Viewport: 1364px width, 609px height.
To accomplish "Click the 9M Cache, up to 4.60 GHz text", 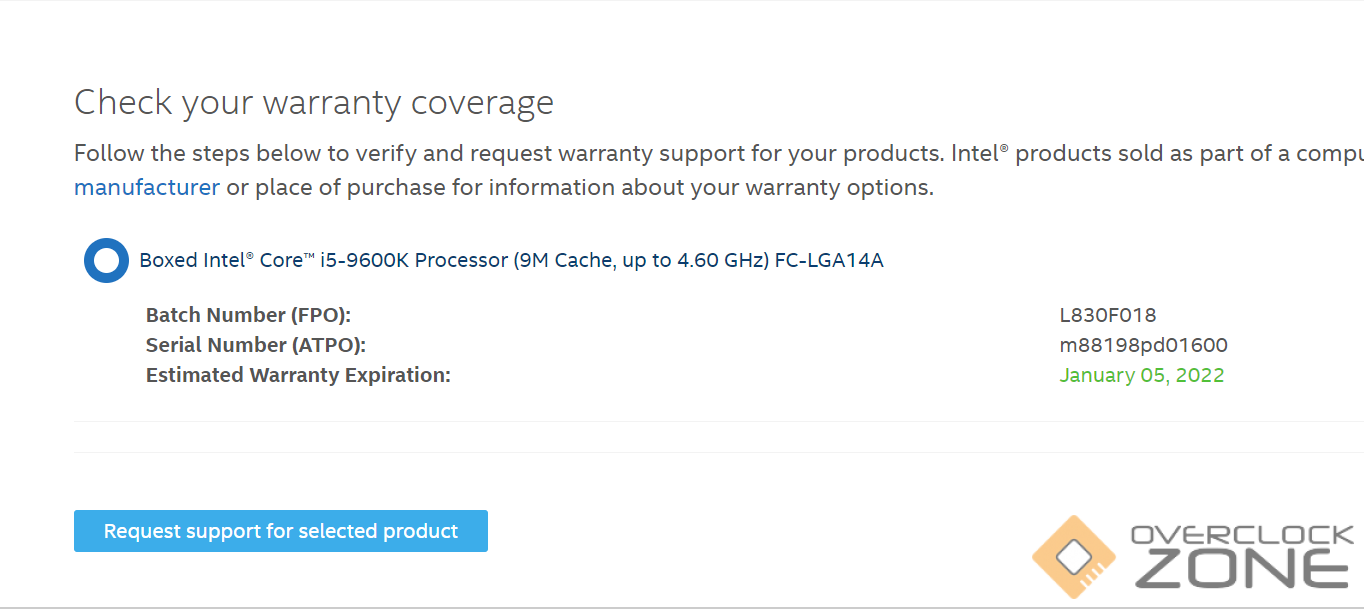I will (641, 261).
